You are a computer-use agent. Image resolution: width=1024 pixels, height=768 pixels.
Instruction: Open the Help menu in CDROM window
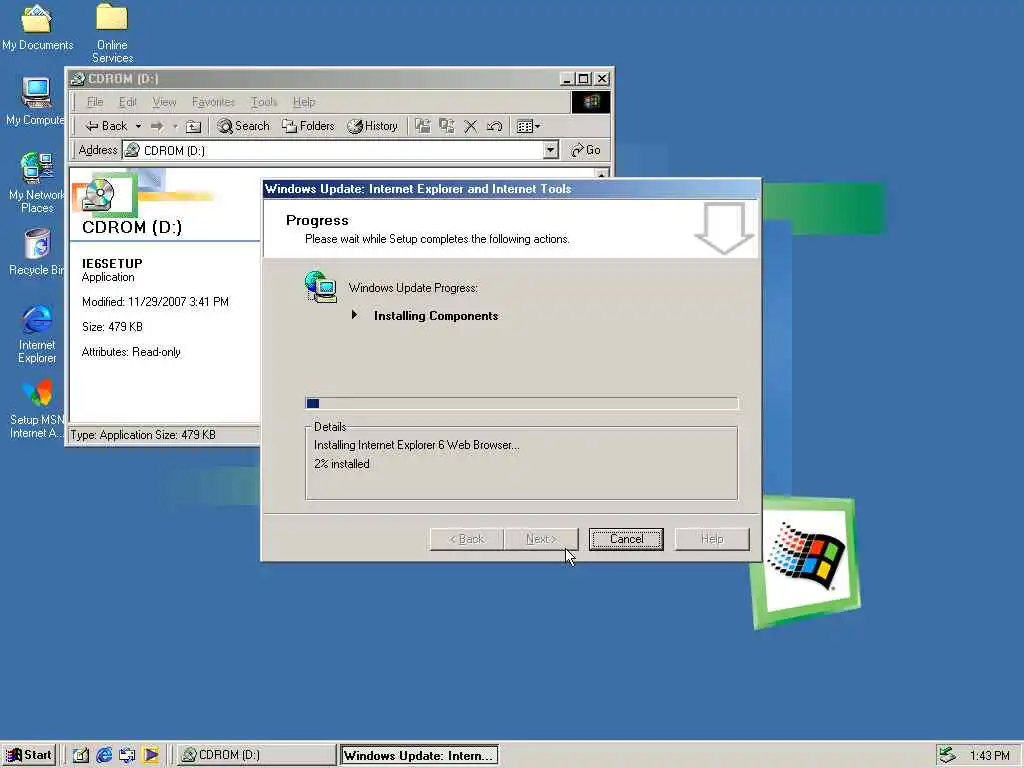click(x=304, y=102)
